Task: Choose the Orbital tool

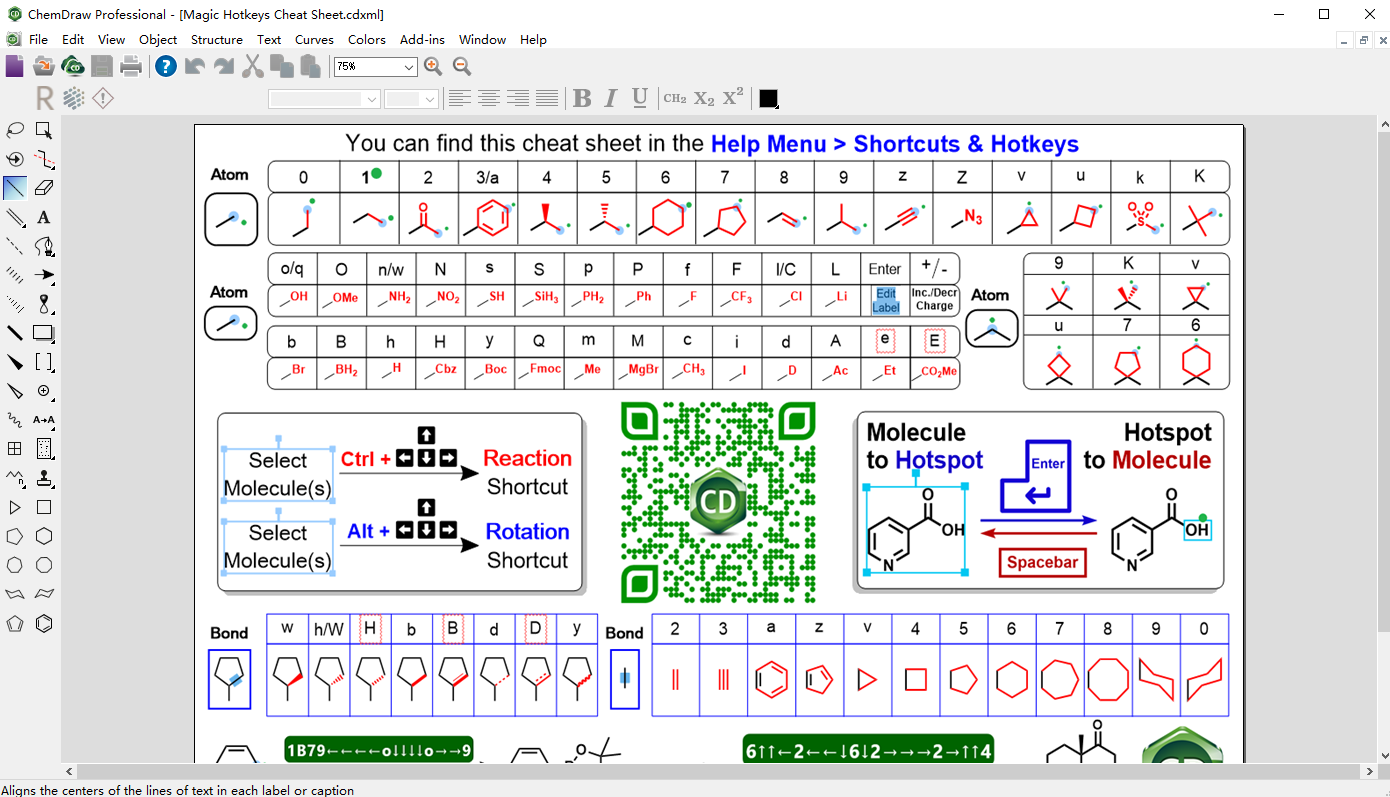Action: click(x=43, y=303)
